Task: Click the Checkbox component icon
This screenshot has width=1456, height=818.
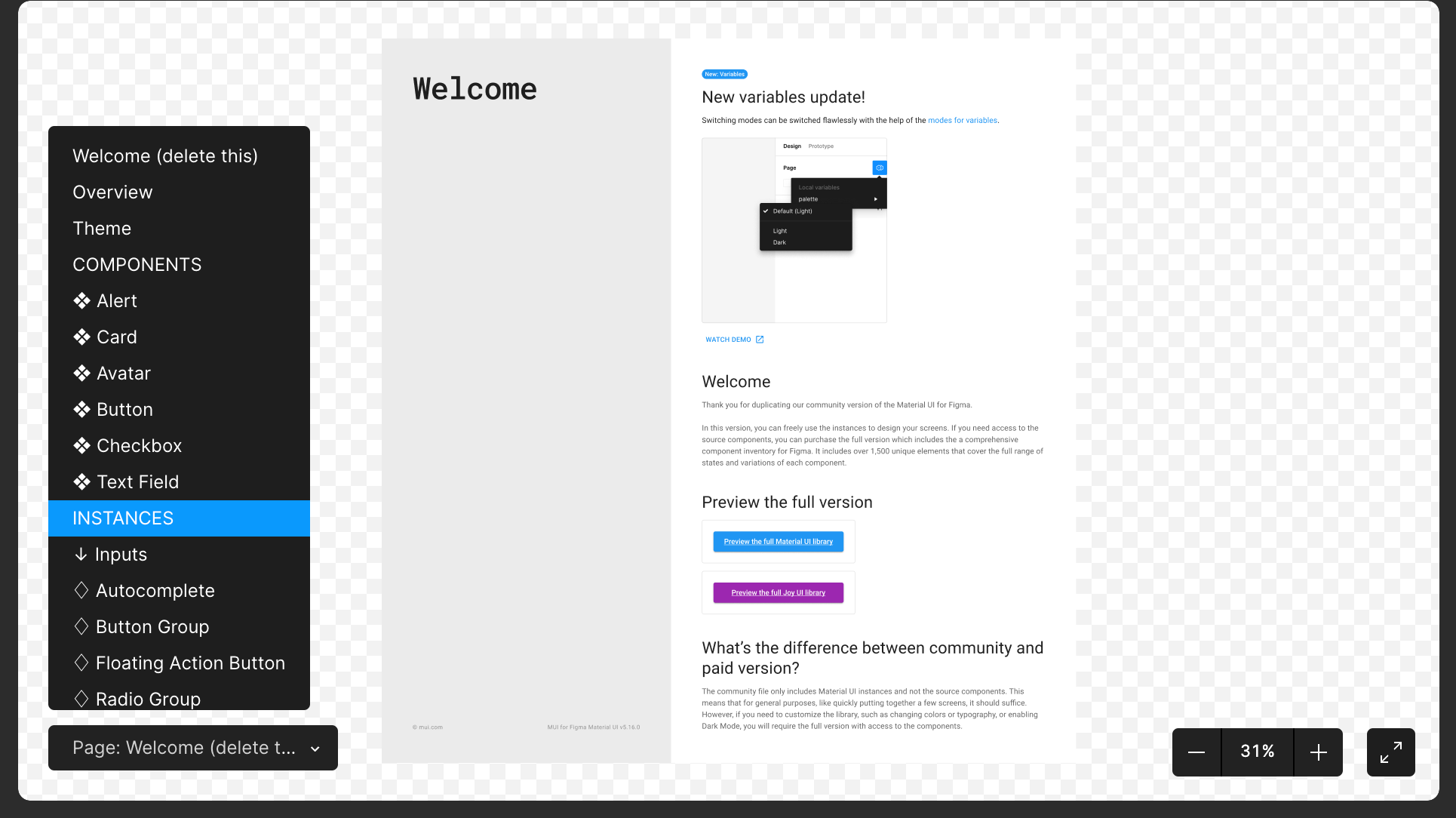Action: pos(82,445)
